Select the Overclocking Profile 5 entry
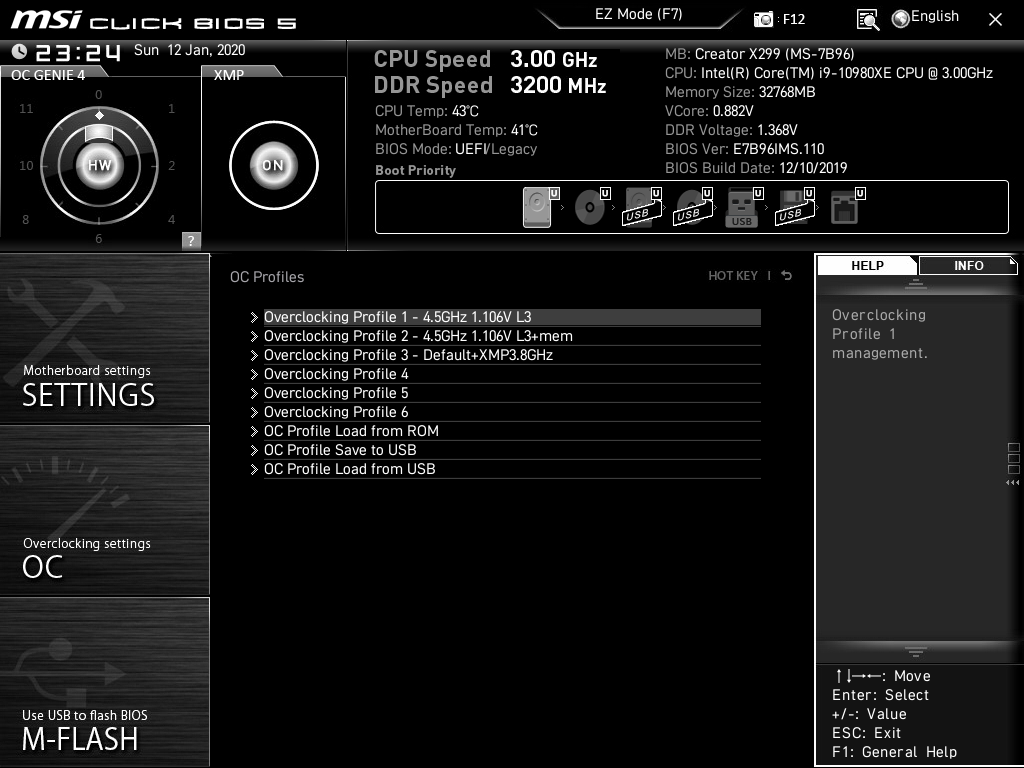This screenshot has height=768, width=1024. tap(512, 392)
